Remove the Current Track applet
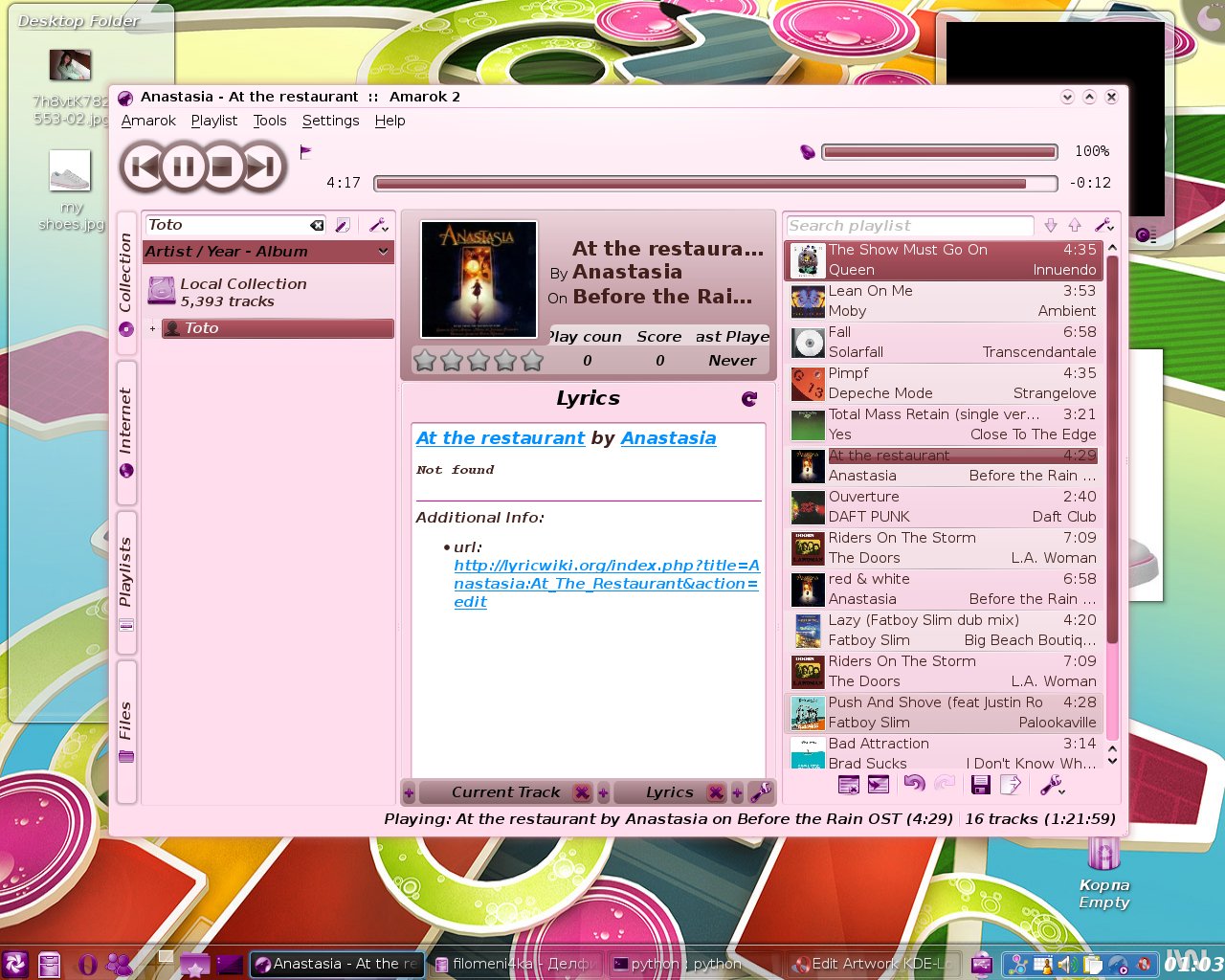1225x980 pixels. click(x=581, y=792)
